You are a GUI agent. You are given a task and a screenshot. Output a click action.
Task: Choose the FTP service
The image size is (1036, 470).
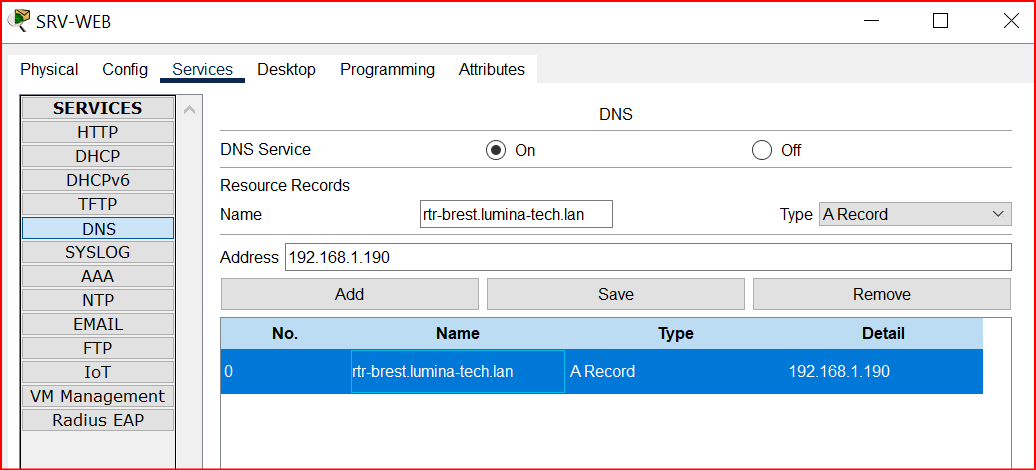[x=98, y=348]
